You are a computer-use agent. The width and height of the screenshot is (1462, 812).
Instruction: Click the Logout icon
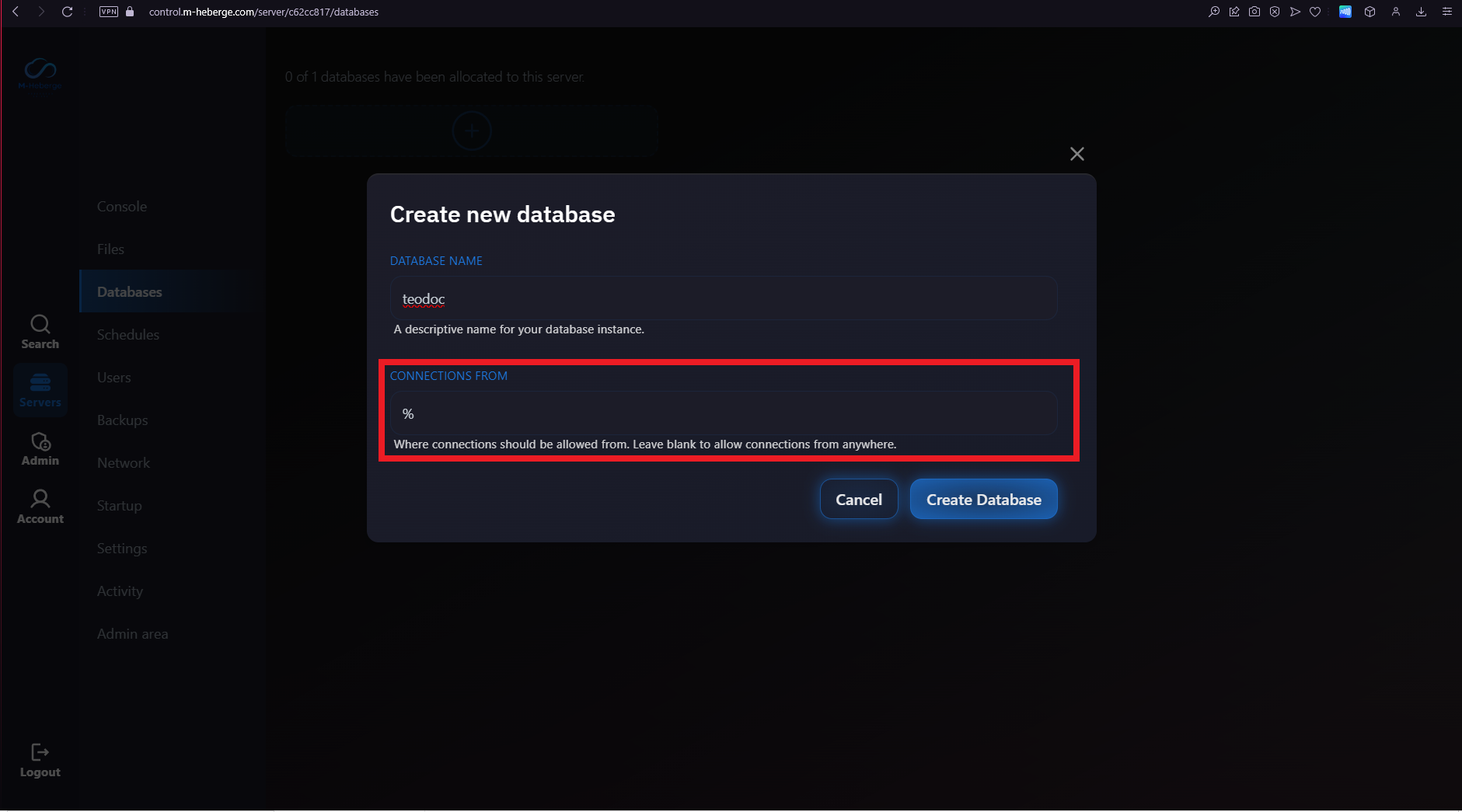tap(40, 760)
